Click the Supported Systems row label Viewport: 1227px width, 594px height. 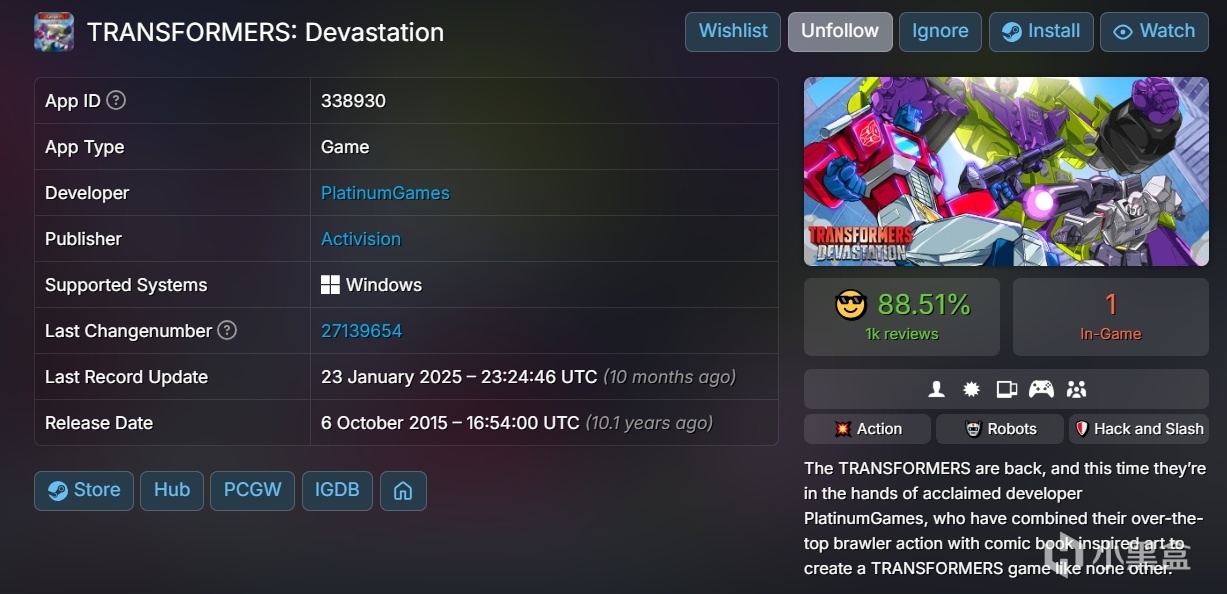coord(126,285)
